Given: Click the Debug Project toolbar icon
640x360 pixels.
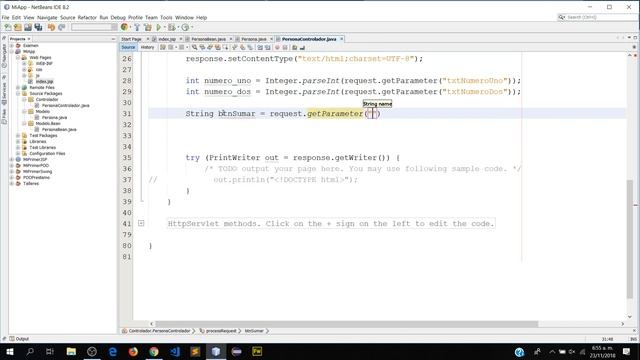Looking at the screenshot, I should (171, 27).
